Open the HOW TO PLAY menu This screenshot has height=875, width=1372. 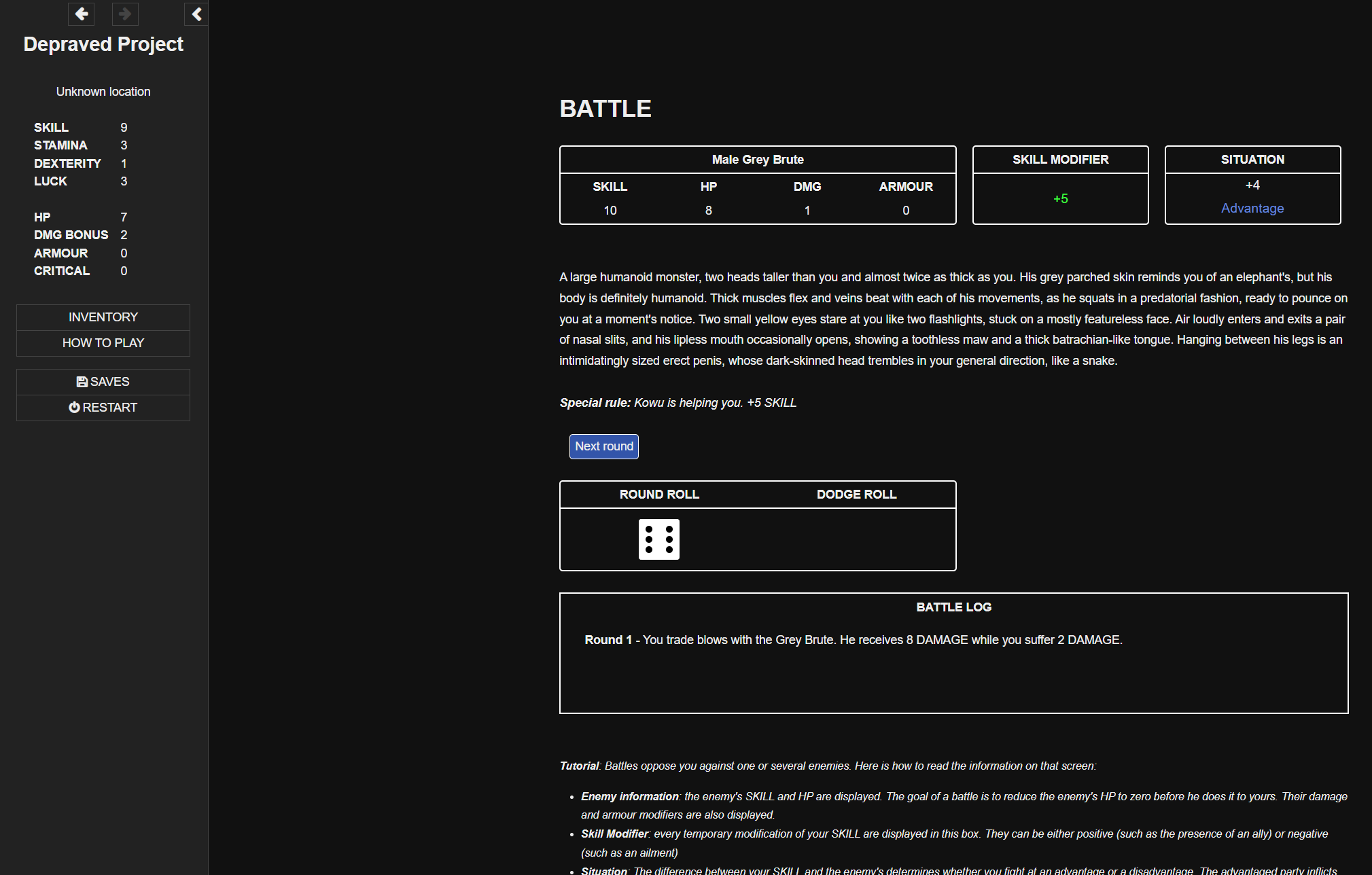(103, 343)
